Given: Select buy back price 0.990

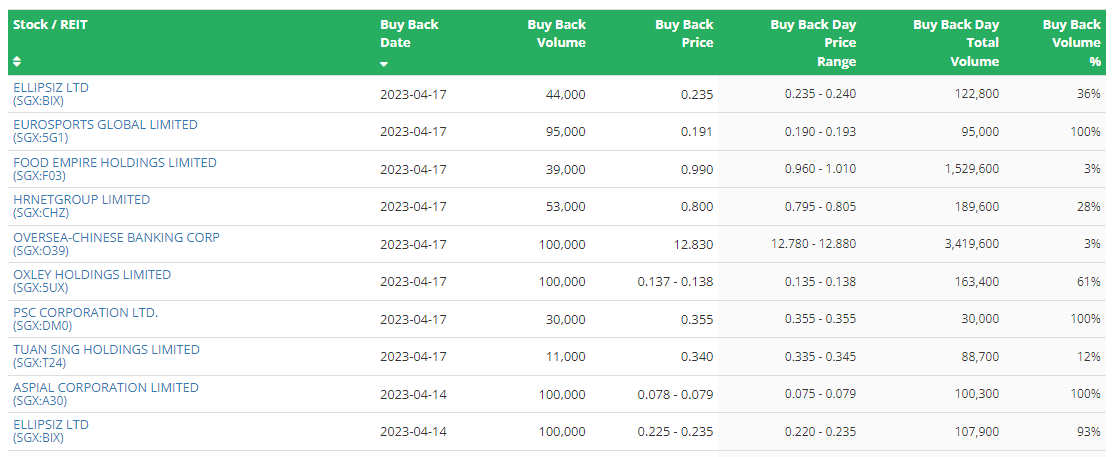Looking at the screenshot, I should 698,169.
